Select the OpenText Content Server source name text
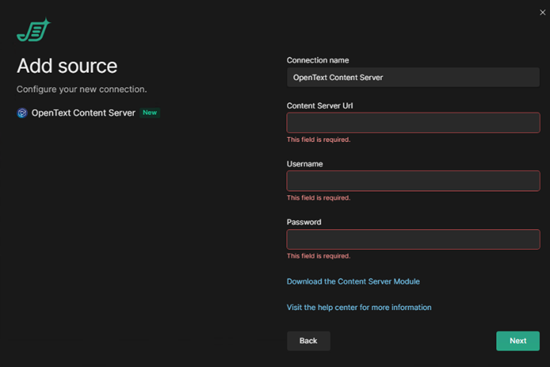Screen dimensions: 550x367 83,113
